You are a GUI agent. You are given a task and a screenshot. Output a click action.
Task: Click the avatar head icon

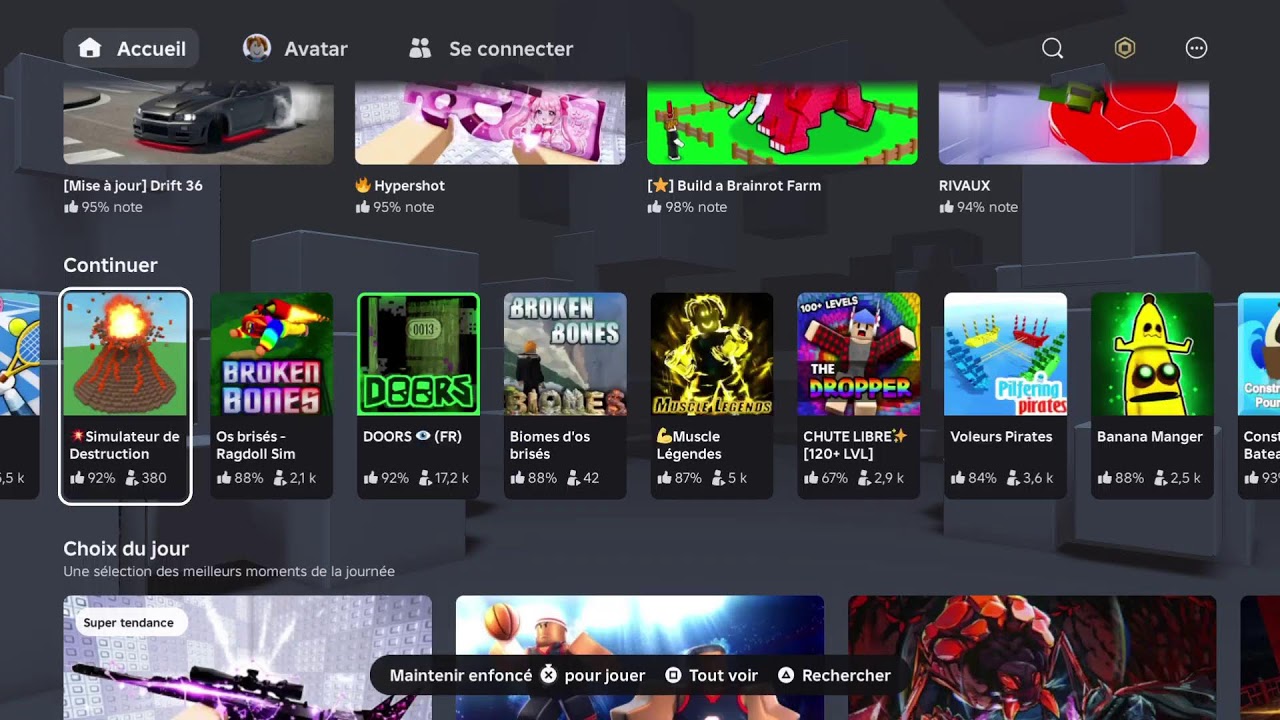point(257,48)
